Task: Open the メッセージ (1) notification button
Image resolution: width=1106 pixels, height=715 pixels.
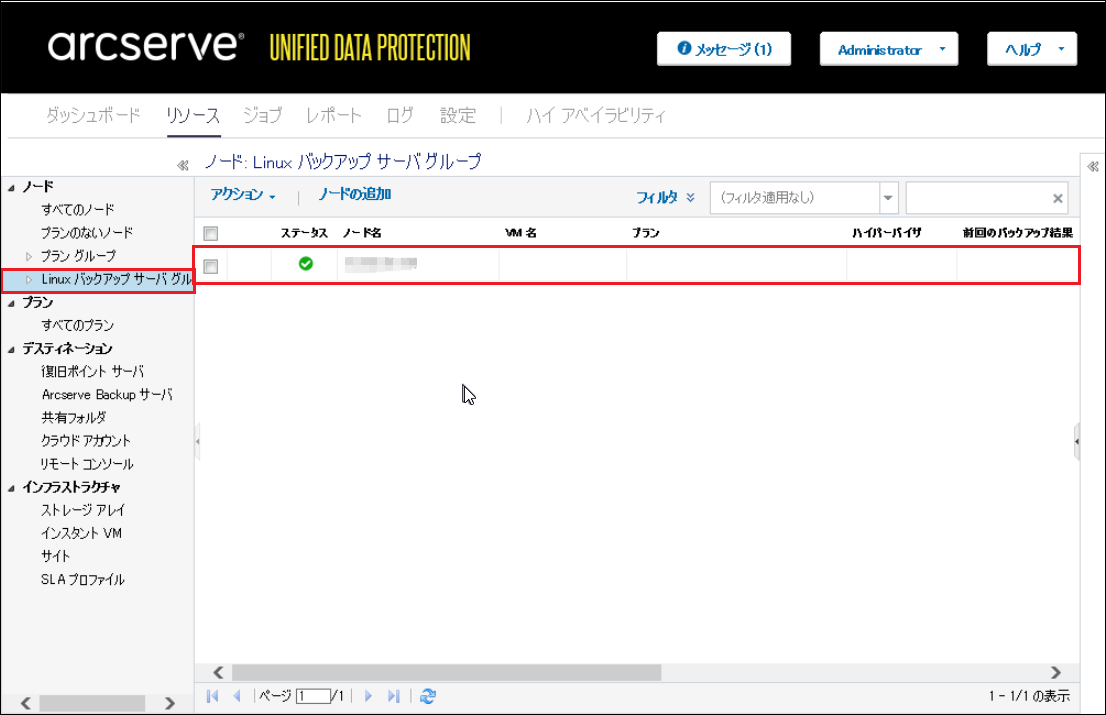Action: [724, 49]
